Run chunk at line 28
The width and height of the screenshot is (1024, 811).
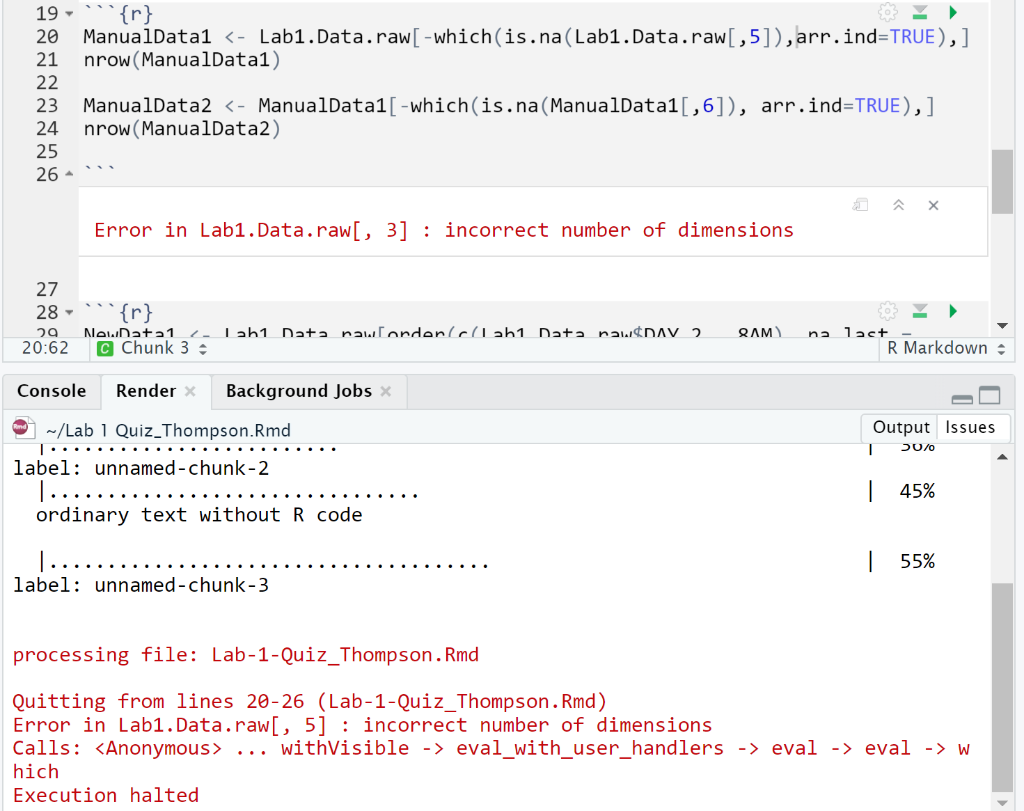[x=953, y=311]
